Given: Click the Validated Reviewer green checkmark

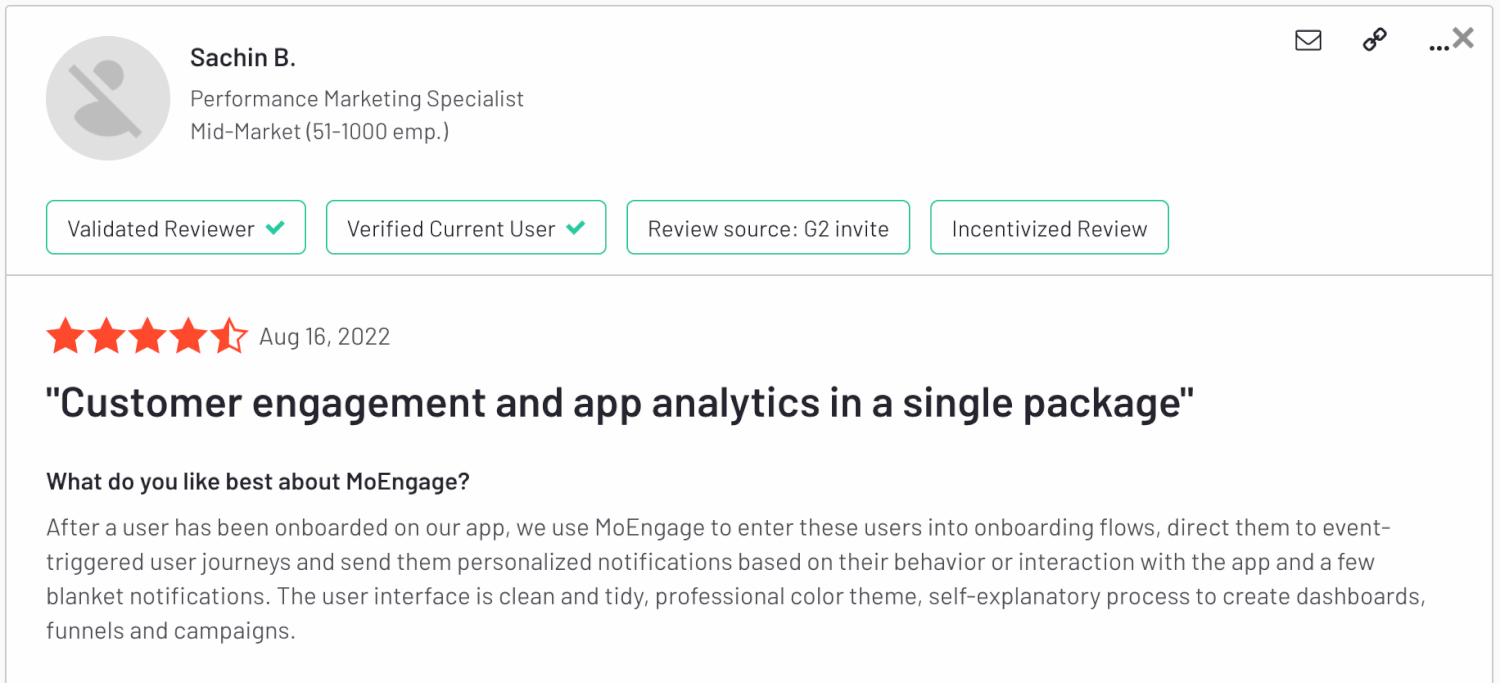Looking at the screenshot, I should tap(275, 228).
